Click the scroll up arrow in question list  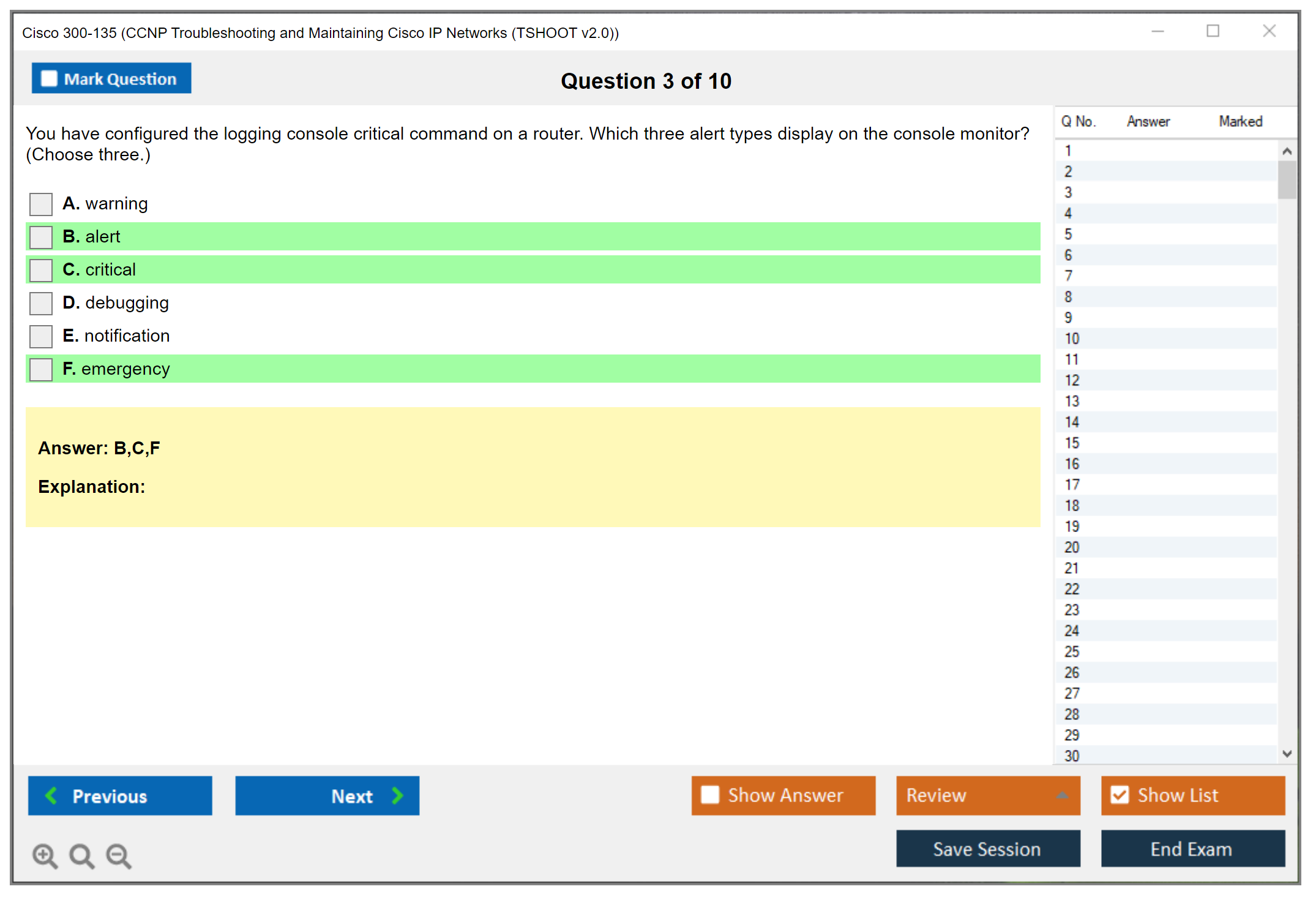click(1287, 151)
